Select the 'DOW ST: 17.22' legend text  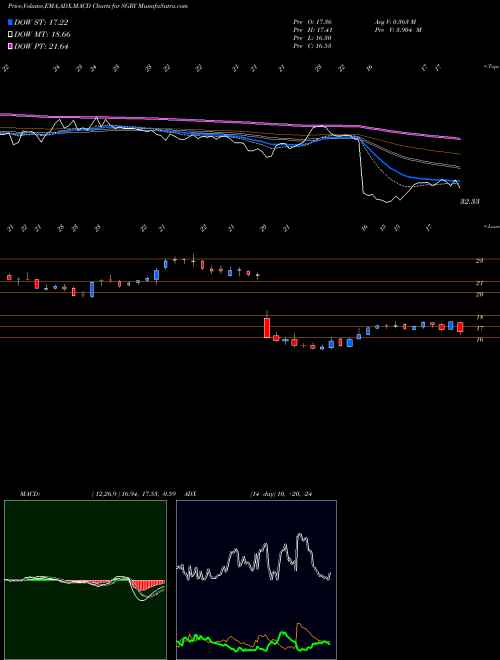[x=41, y=22]
